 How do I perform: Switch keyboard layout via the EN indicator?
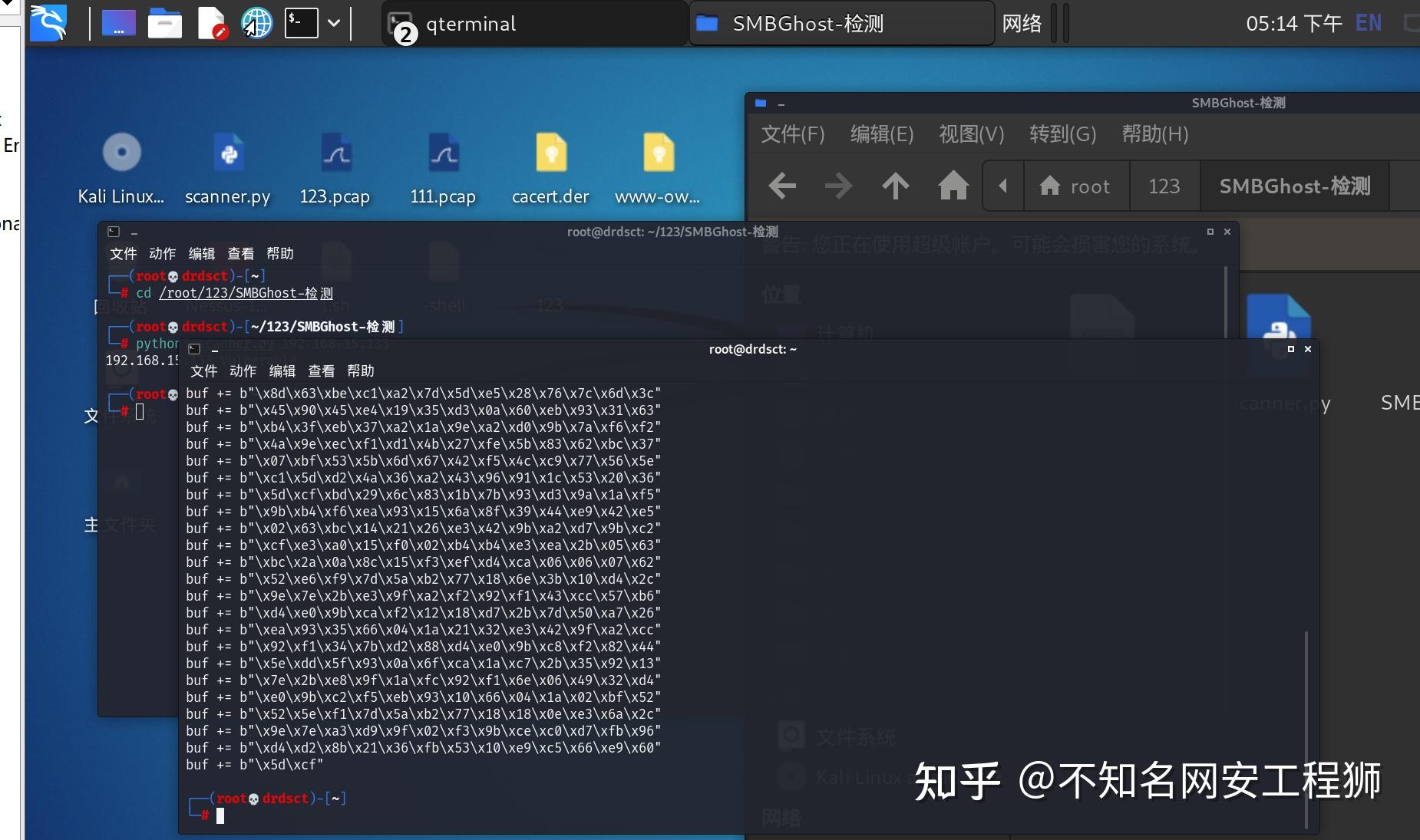coord(1368,22)
